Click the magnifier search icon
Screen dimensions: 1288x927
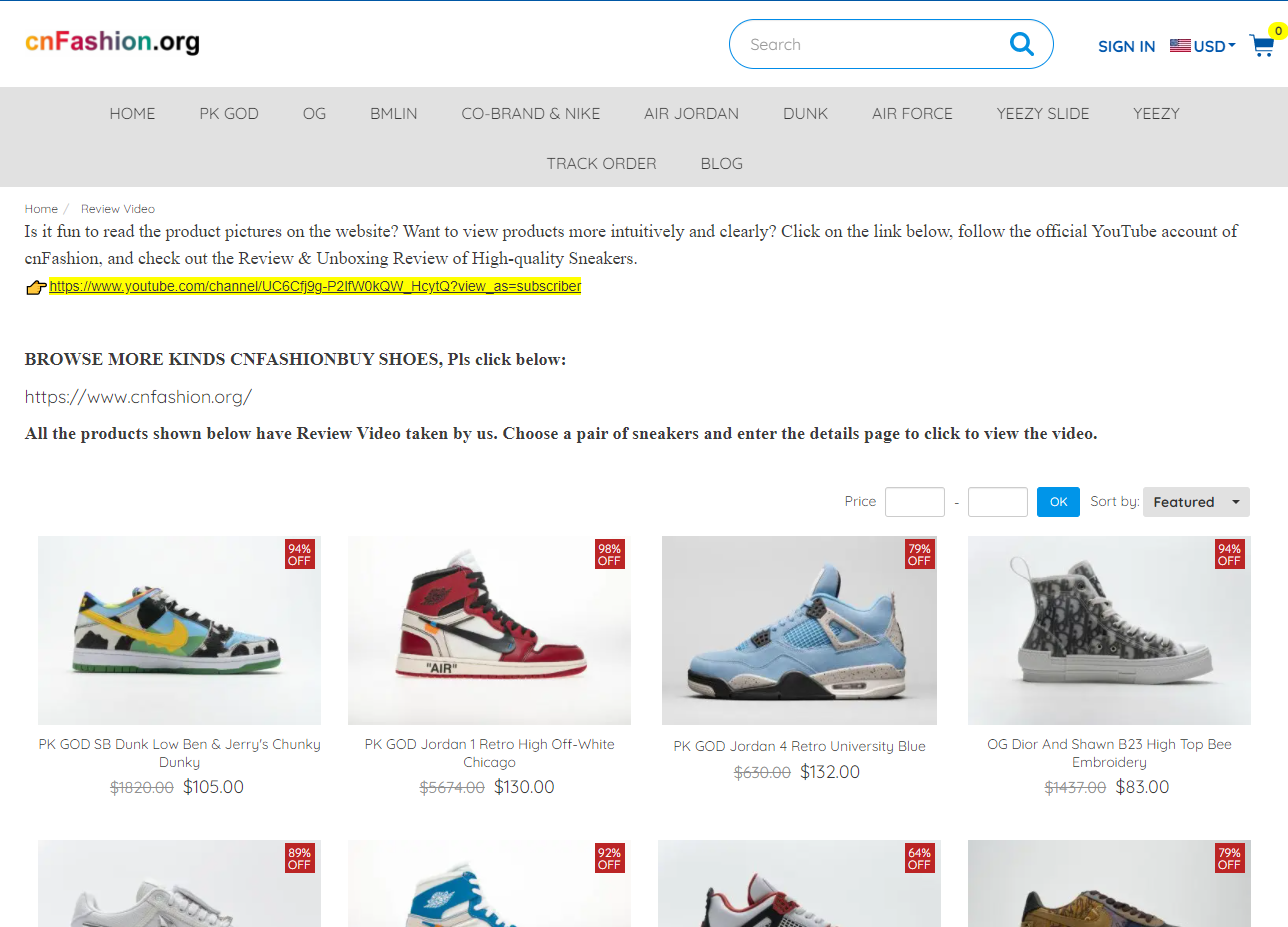click(1021, 44)
